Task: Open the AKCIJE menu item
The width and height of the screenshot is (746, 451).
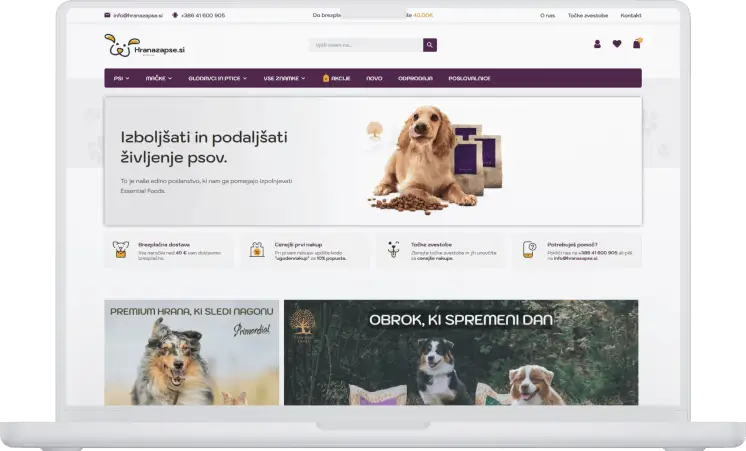Action: 336,78
